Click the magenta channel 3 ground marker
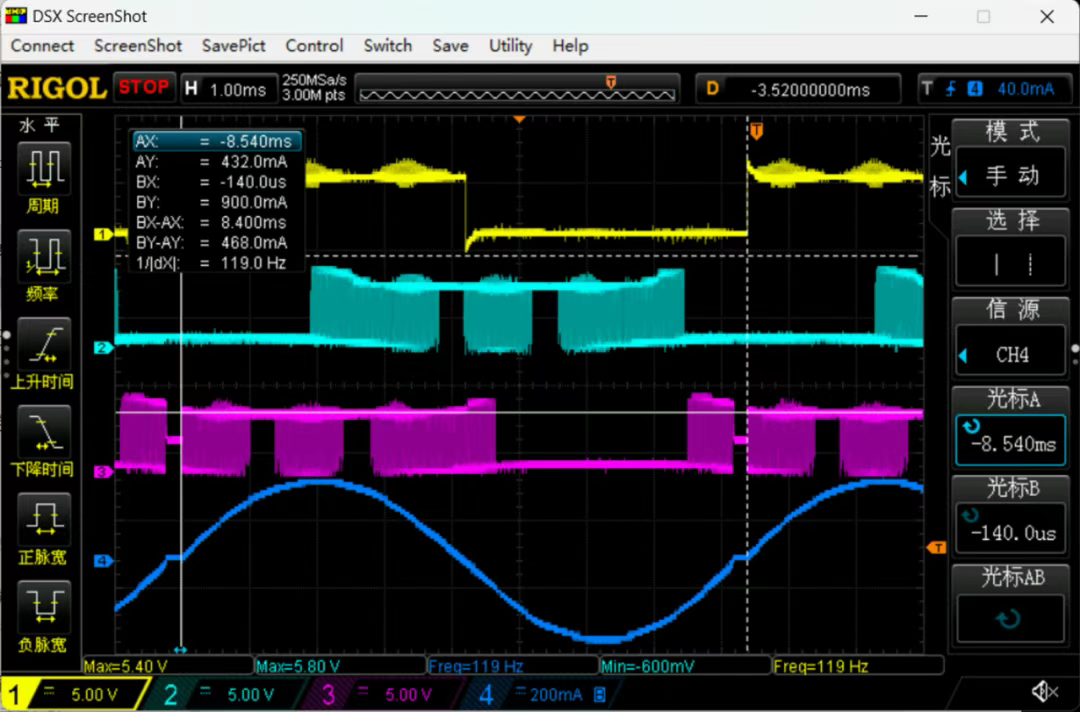1080x712 pixels. pos(103,472)
